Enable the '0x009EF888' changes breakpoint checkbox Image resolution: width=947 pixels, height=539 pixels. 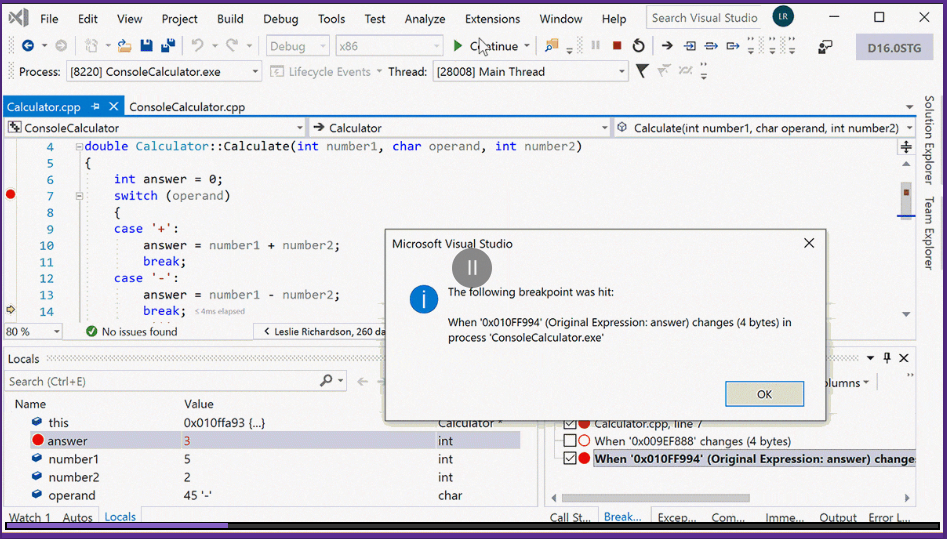[570, 441]
